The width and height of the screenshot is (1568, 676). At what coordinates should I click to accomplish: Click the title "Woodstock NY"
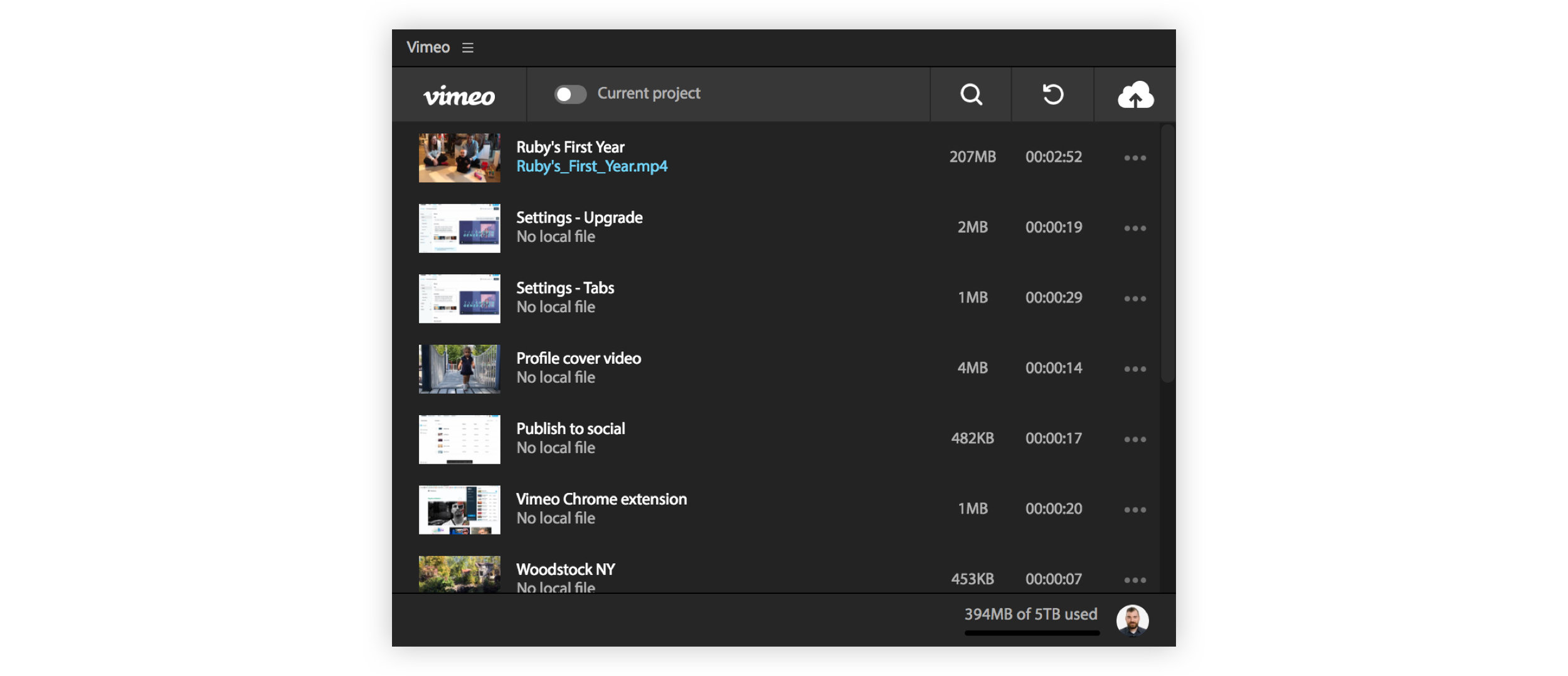pyautogui.click(x=565, y=569)
